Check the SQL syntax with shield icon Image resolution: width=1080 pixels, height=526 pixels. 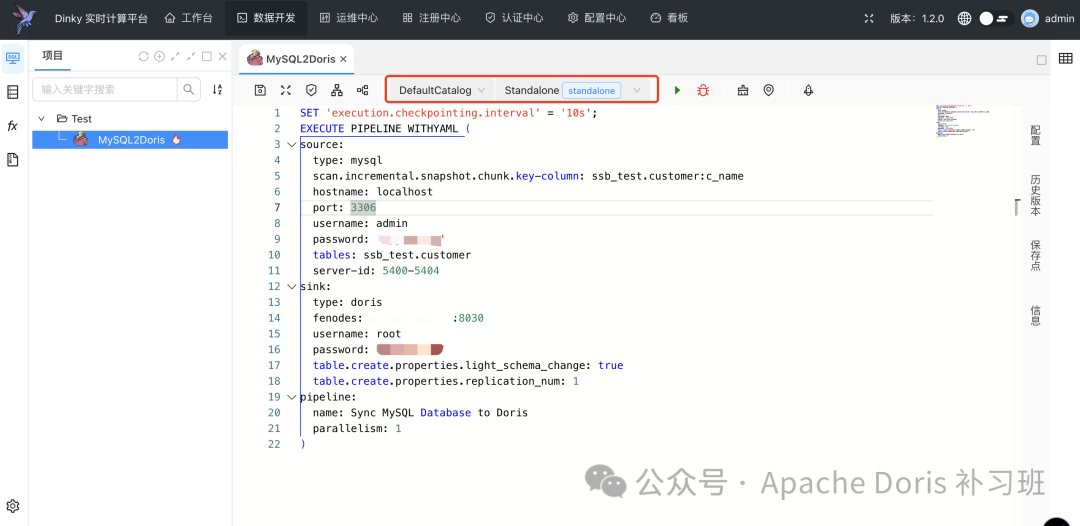(311, 90)
